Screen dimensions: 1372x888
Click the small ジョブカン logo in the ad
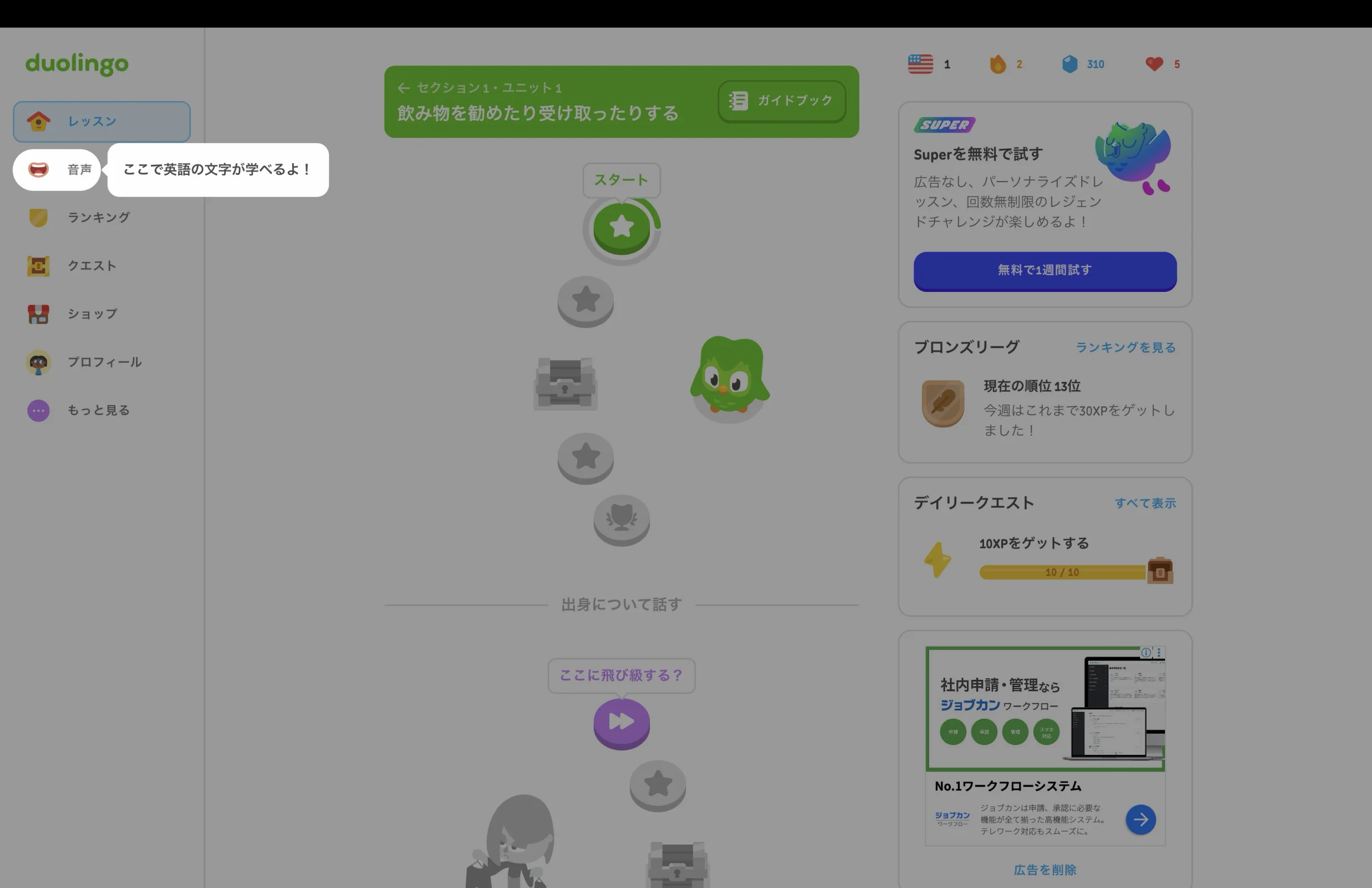click(x=952, y=819)
